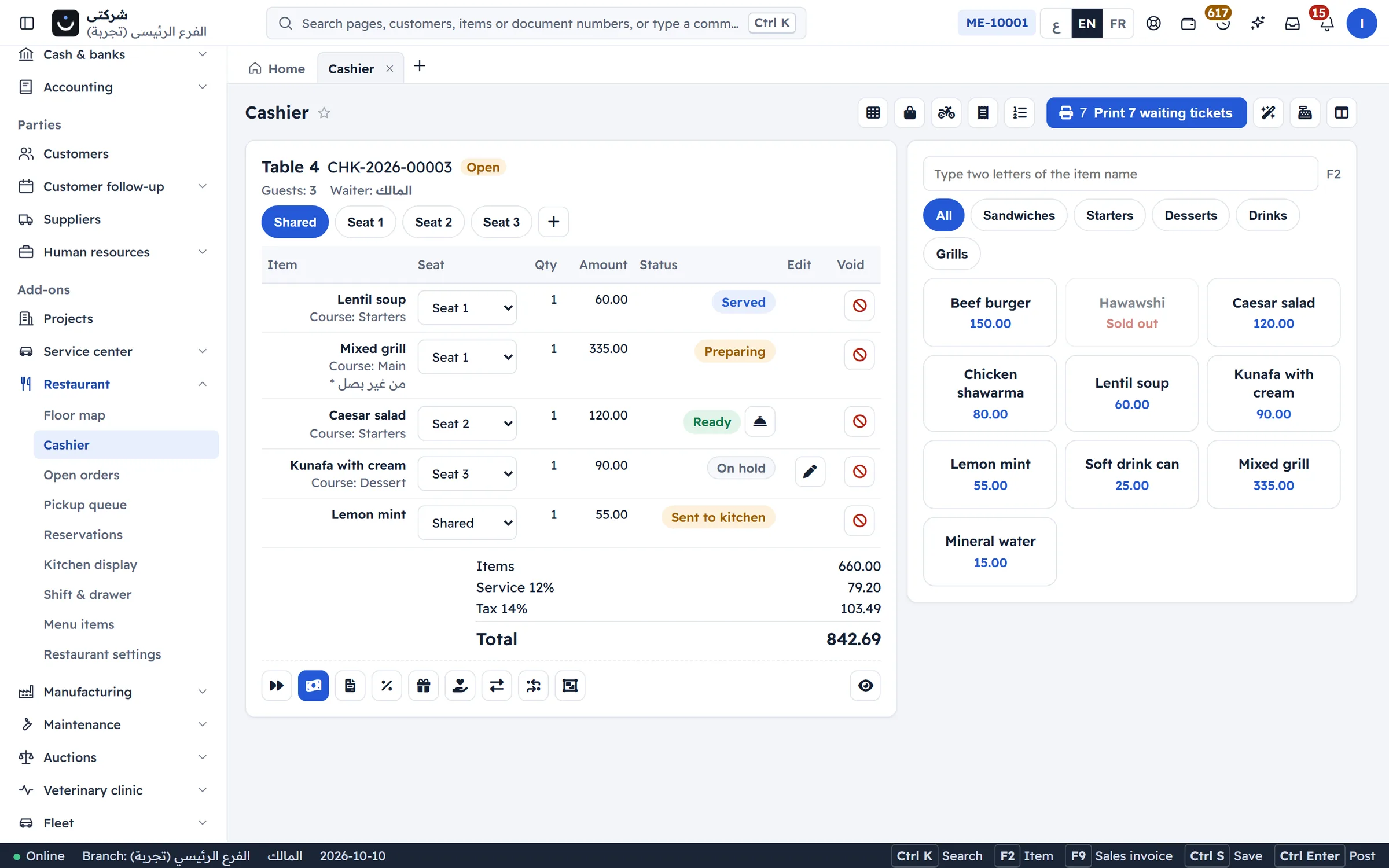Void the Lemon mint line
Image resolution: width=1389 pixels, height=868 pixels.
point(859,521)
